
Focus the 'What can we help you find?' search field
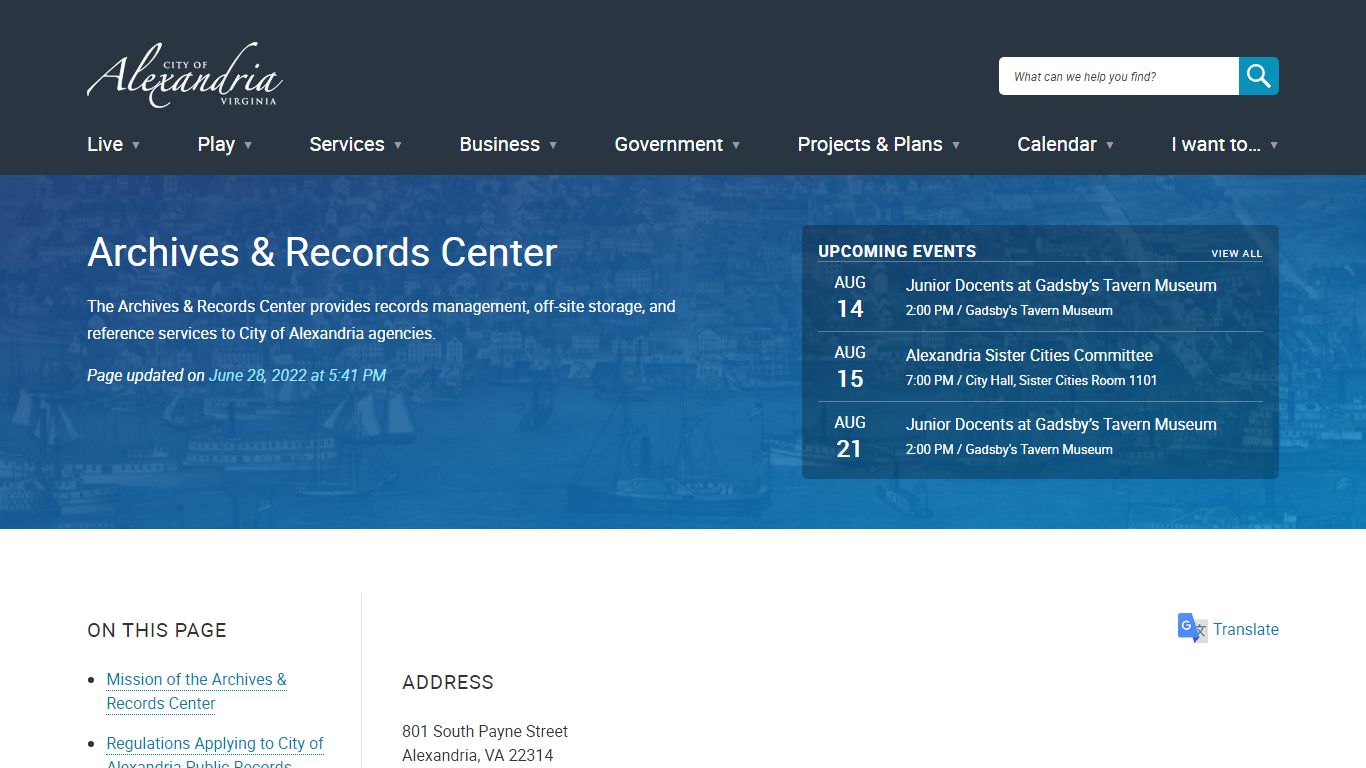click(1119, 76)
